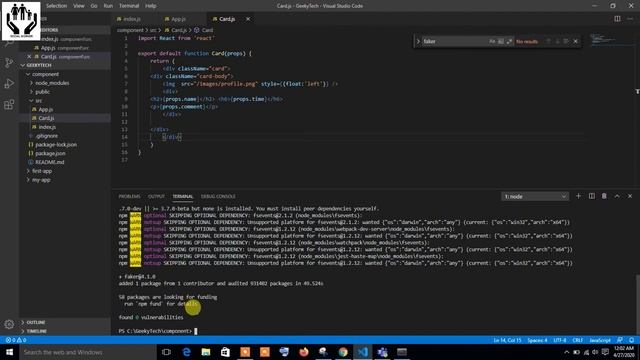Collapse the component folder
Screen dimensions: 640x360
pyautogui.click(x=65, y=74)
